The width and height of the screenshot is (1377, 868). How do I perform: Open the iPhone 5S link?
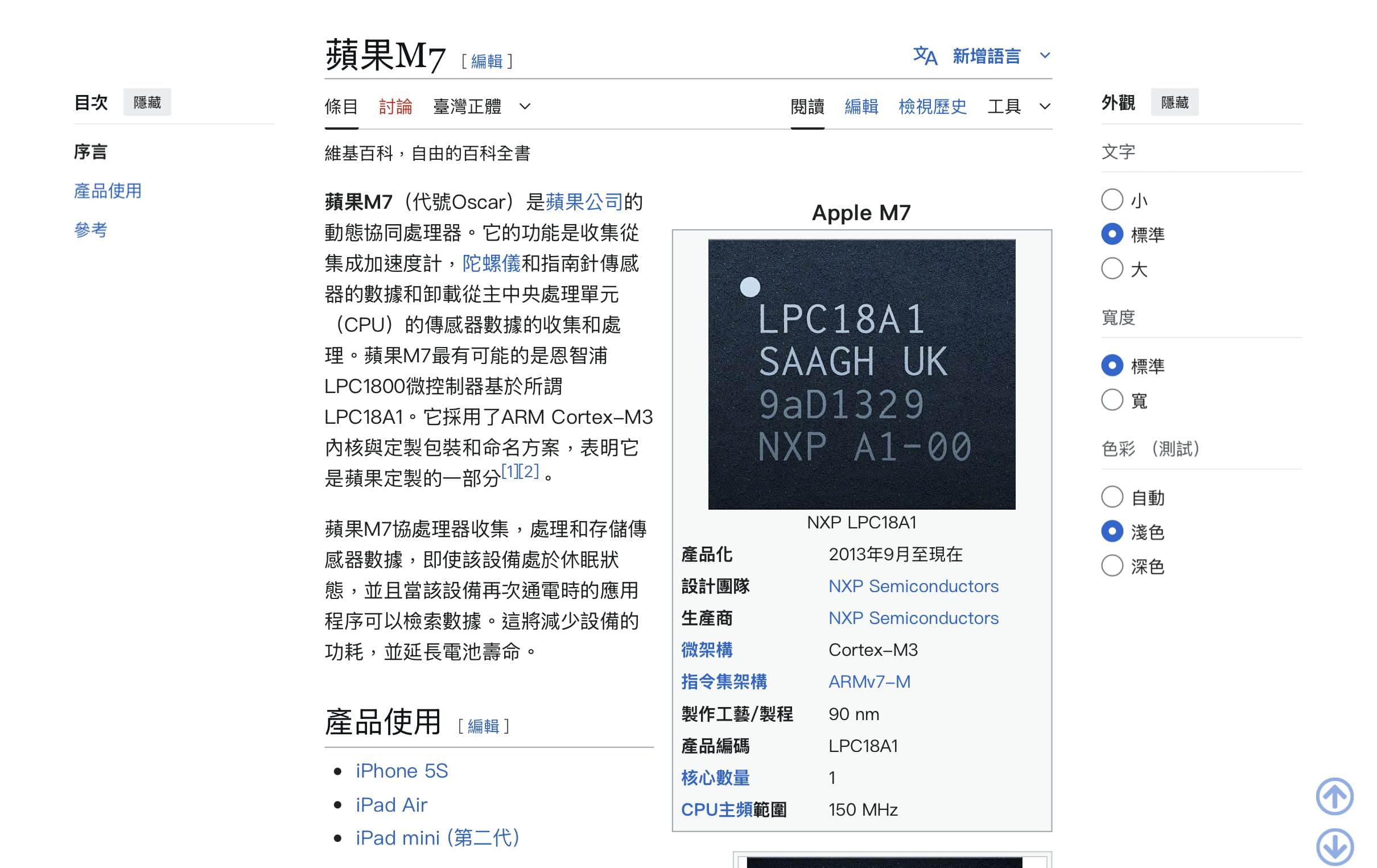click(x=401, y=771)
